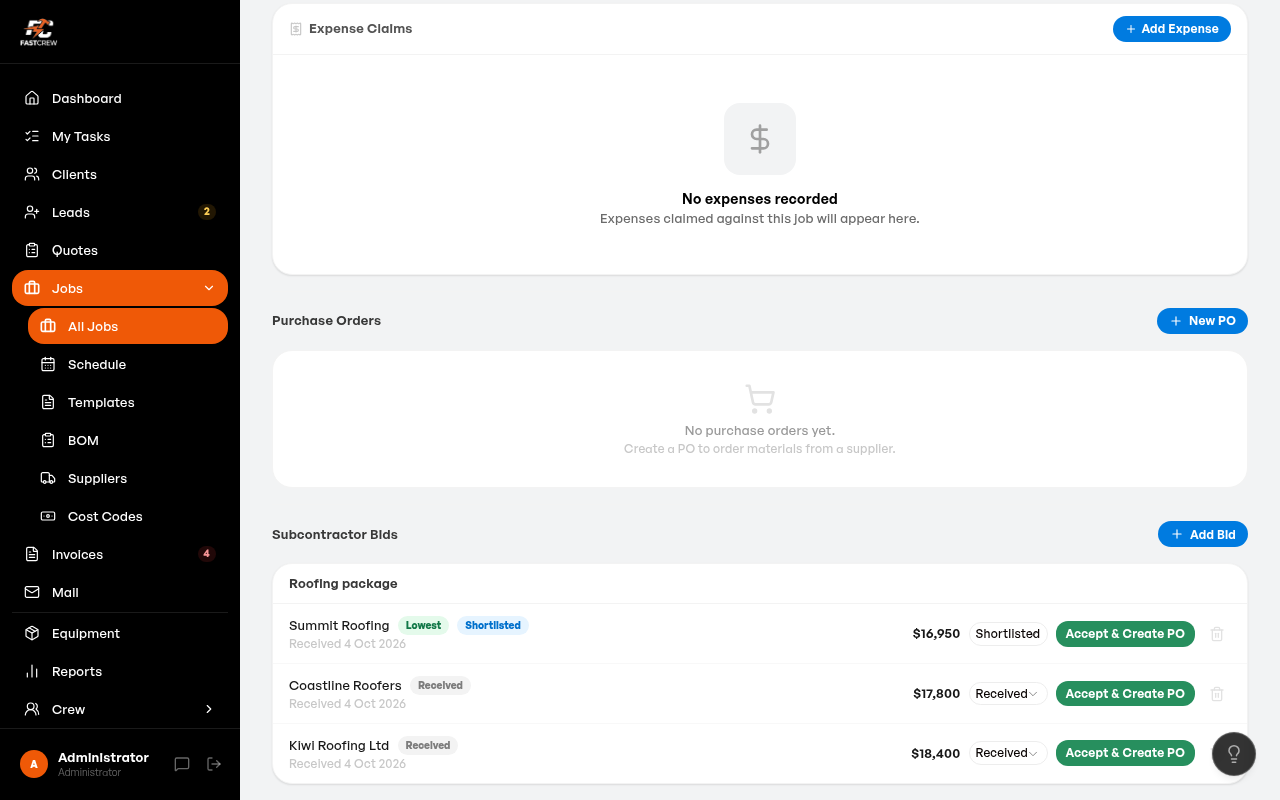Viewport: 1280px width, 800px height.
Task: Click the FastCrew logo
Action: pyautogui.click(x=39, y=32)
